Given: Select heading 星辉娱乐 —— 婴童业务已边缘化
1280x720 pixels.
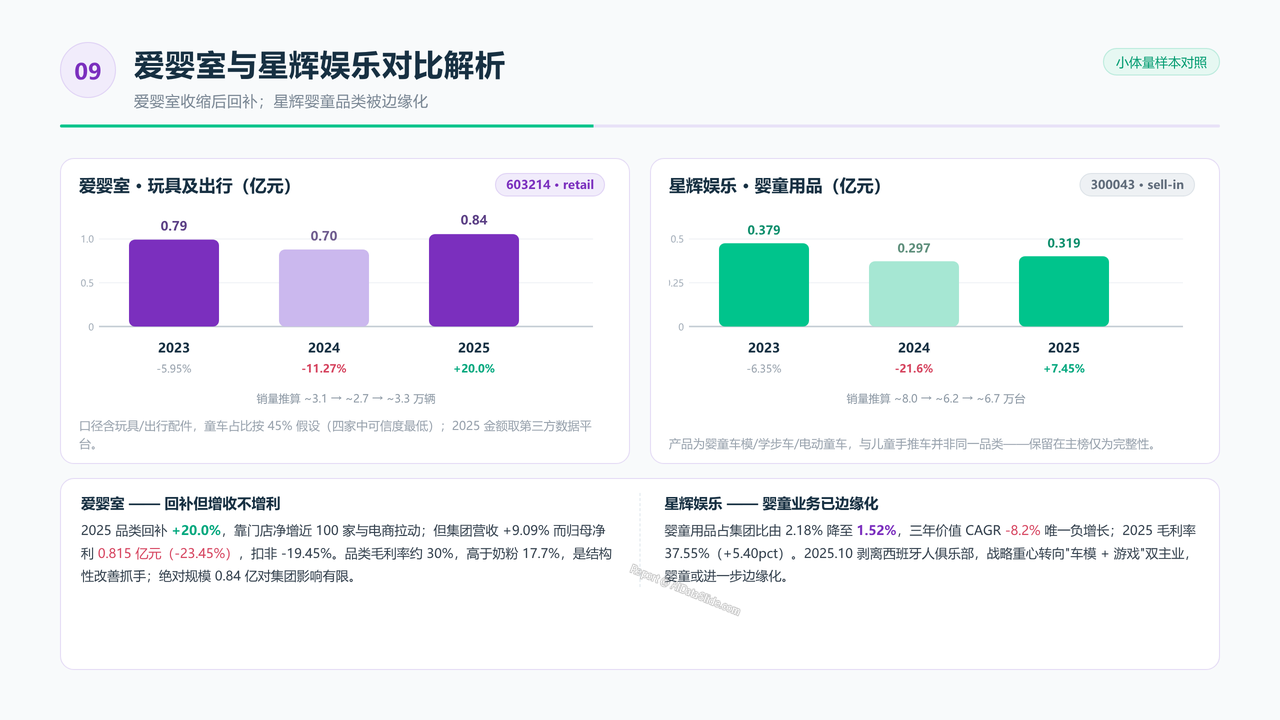Looking at the screenshot, I should tap(771, 504).
